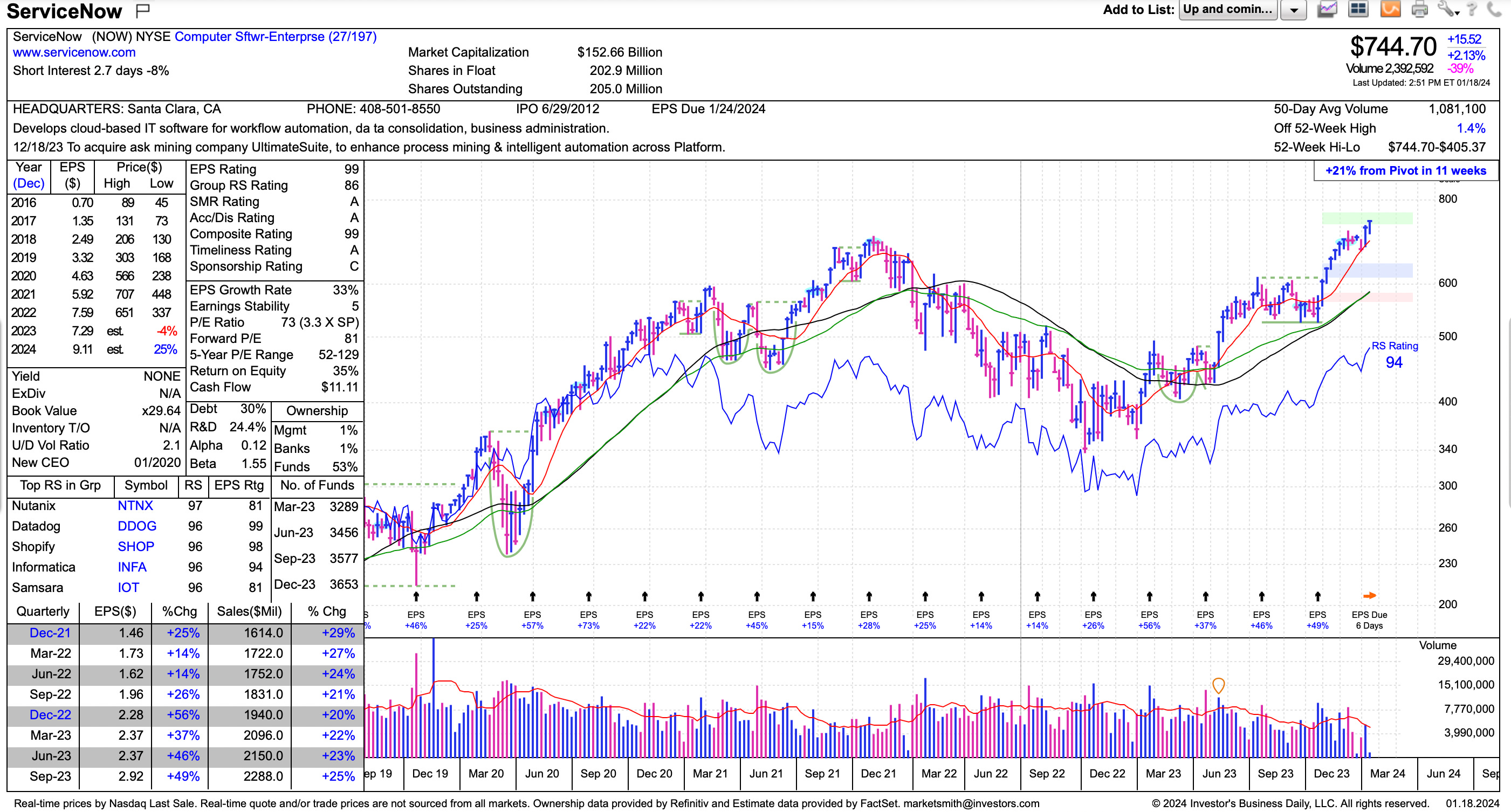Click the EPS +49% earnings arrow marker

click(x=1317, y=596)
